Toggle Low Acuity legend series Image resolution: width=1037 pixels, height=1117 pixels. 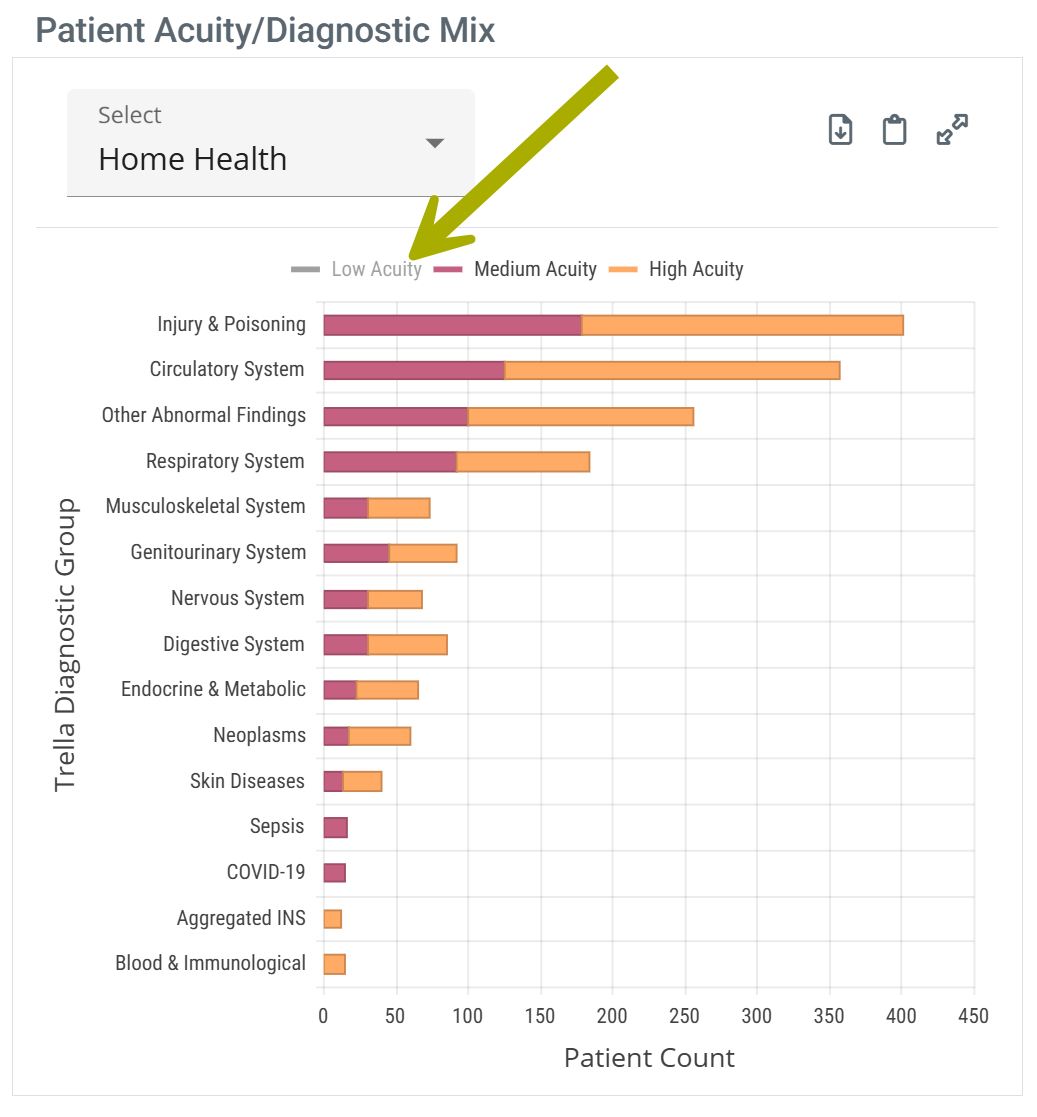point(376,269)
